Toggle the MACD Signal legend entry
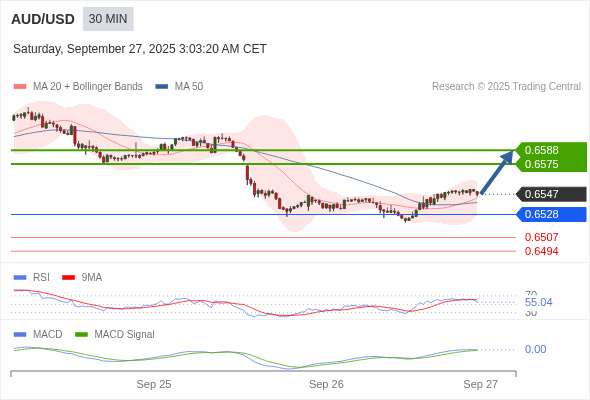This screenshot has height=400, width=590. coord(115,335)
